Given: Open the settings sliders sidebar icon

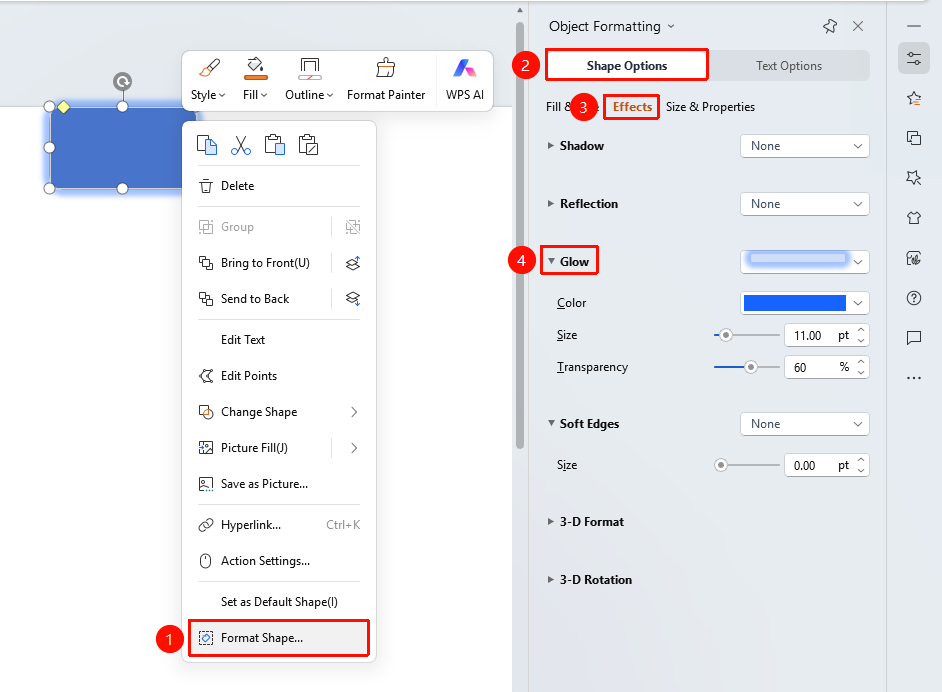Looking at the screenshot, I should tap(914, 58).
